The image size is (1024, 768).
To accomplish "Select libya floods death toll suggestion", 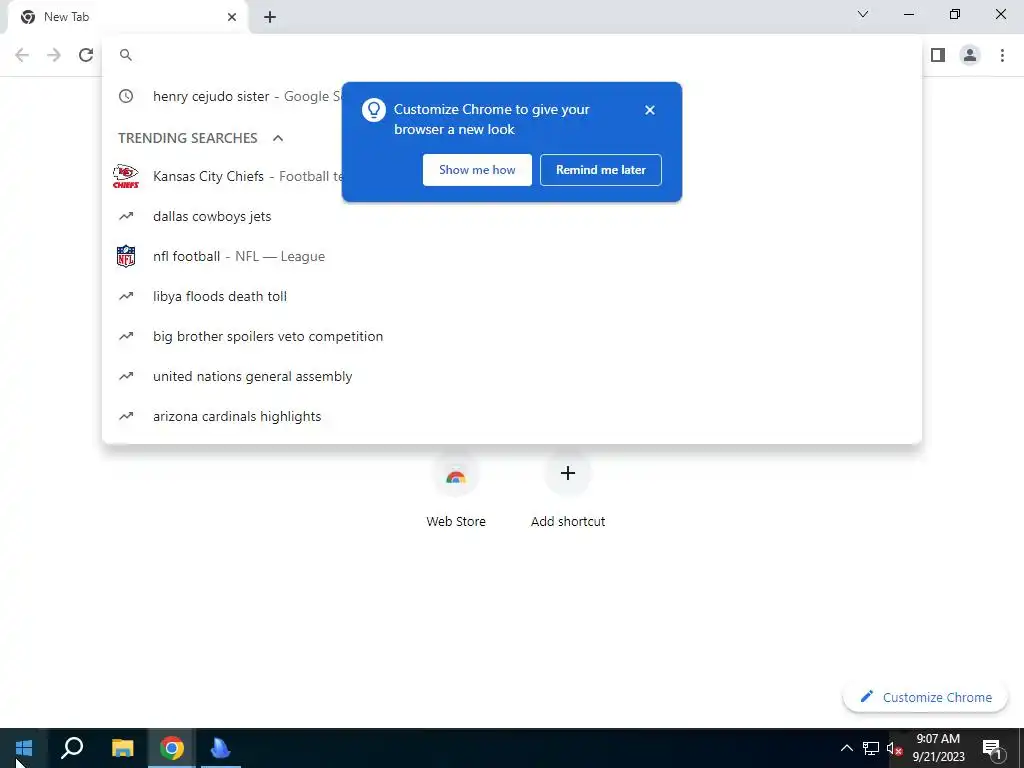I will [512, 296].
